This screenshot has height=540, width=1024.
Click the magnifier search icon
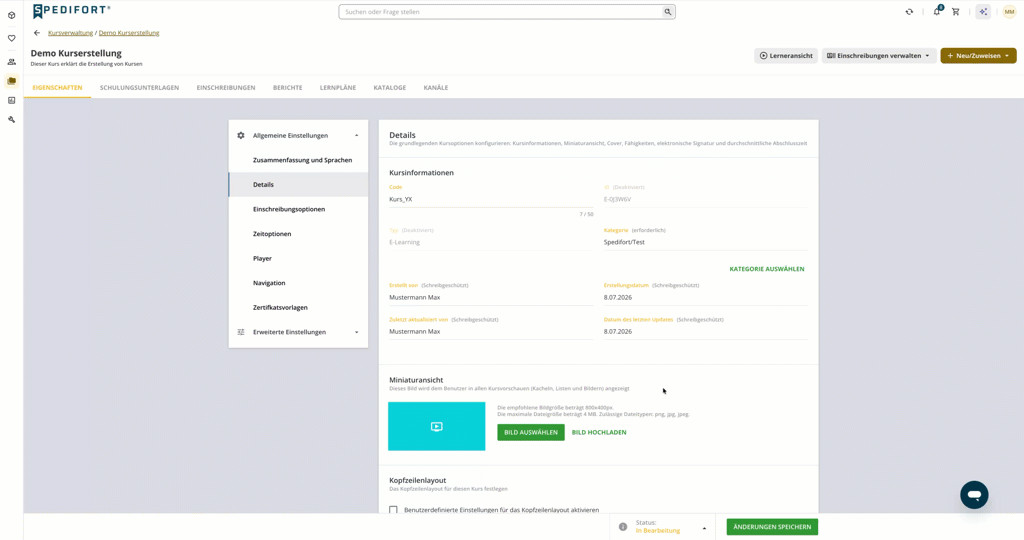667,12
